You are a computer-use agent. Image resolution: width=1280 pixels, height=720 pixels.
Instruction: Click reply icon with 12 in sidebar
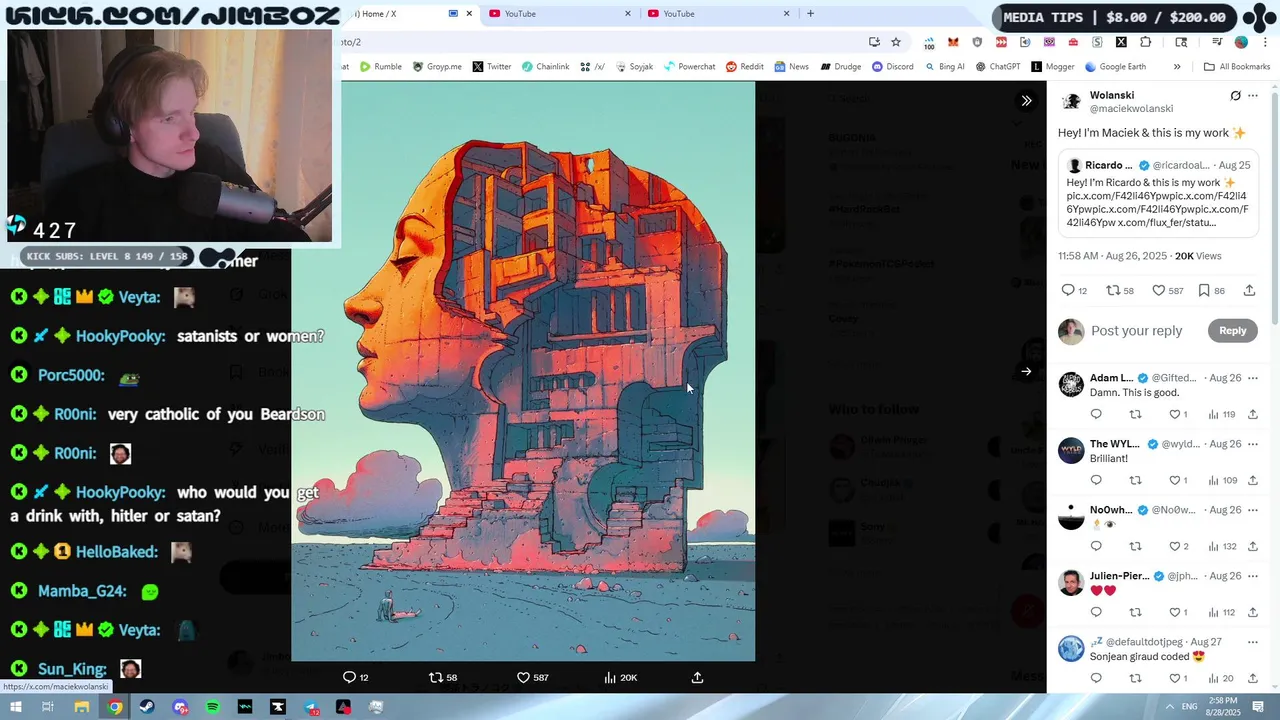1074,290
